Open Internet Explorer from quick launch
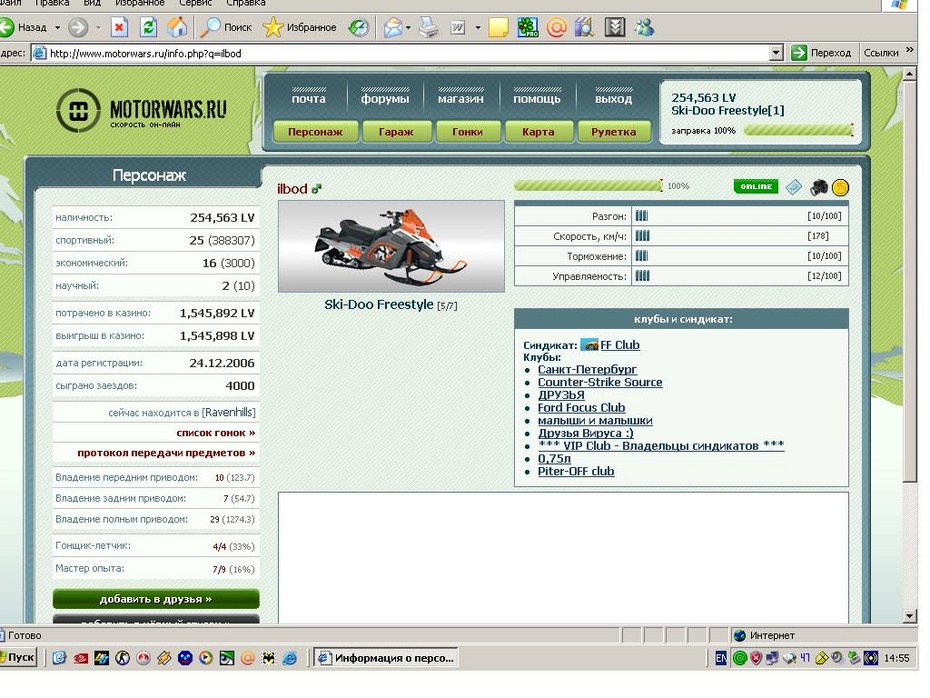This screenshot has width=930, height=698. (289, 658)
